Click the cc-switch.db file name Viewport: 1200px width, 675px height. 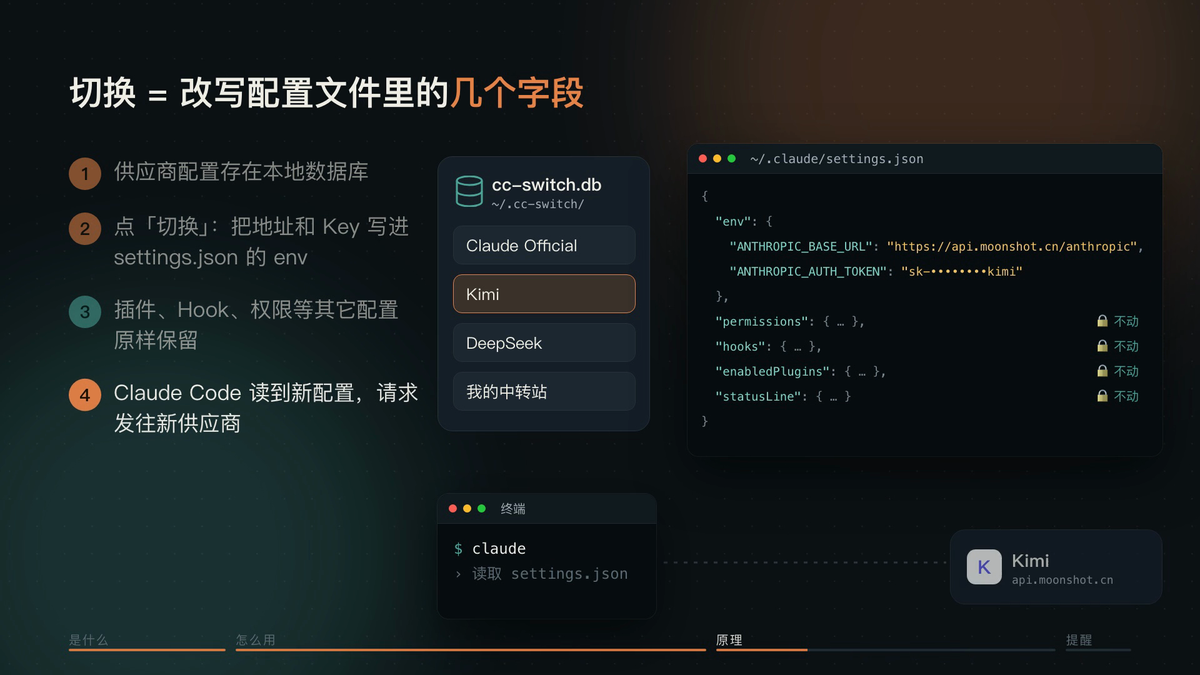point(546,185)
